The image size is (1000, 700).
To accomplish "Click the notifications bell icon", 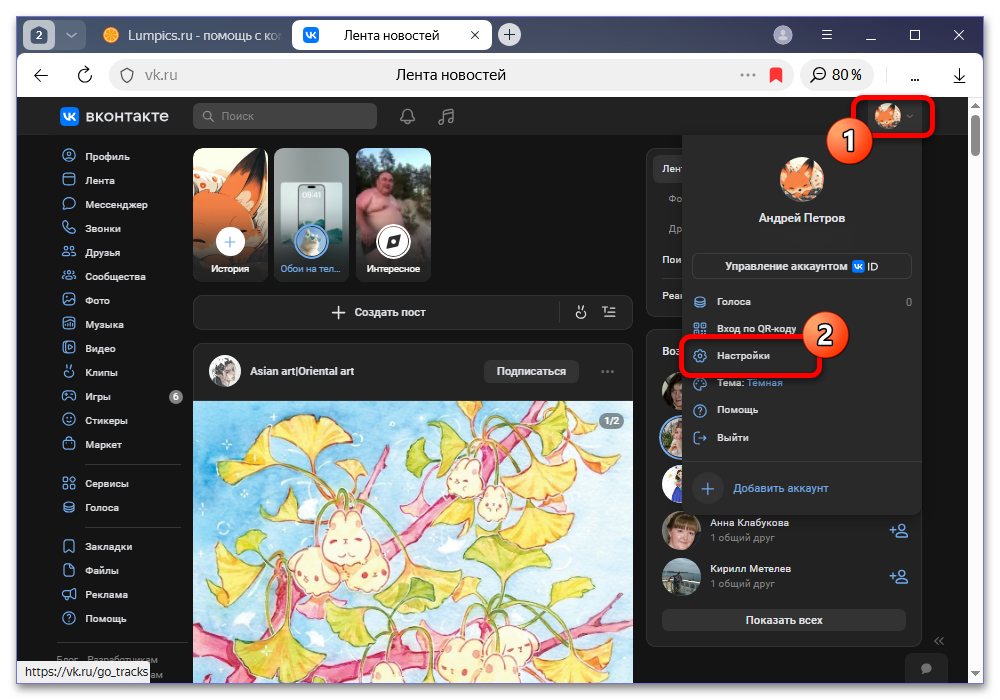I will [x=408, y=116].
